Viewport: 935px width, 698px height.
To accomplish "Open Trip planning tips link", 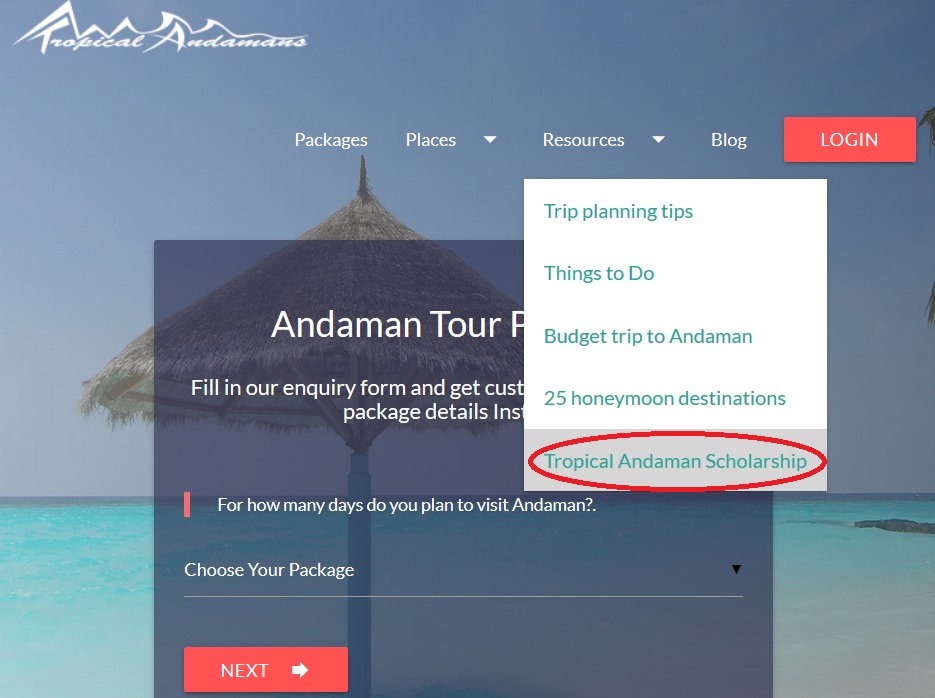I will point(618,212).
